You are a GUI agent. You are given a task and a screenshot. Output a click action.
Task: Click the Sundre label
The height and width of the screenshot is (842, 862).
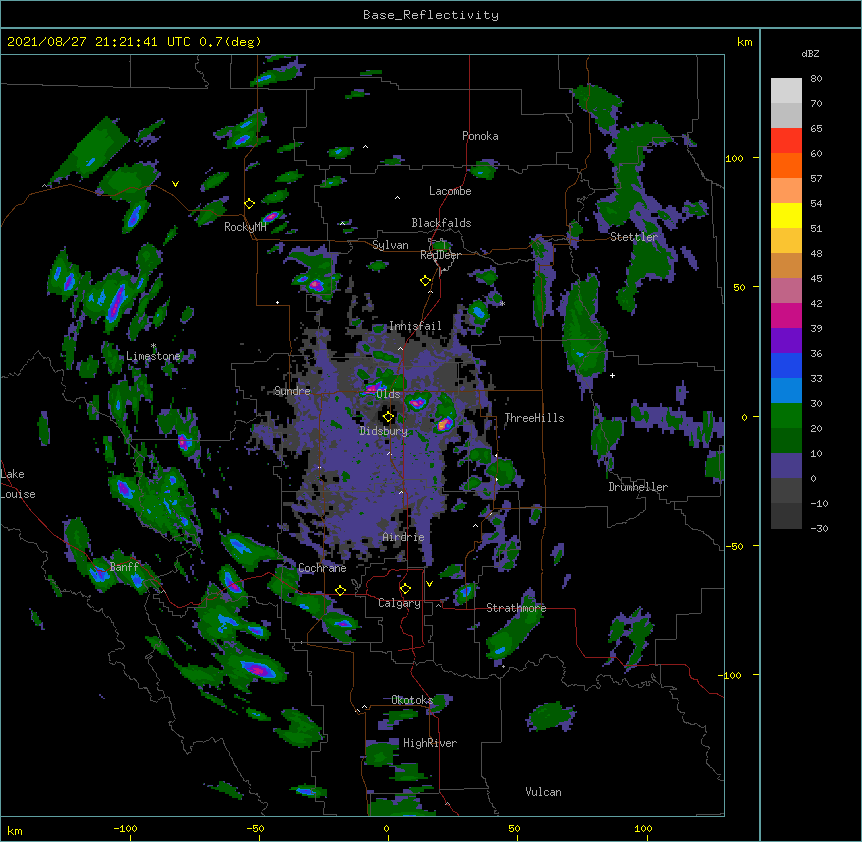coord(292,391)
